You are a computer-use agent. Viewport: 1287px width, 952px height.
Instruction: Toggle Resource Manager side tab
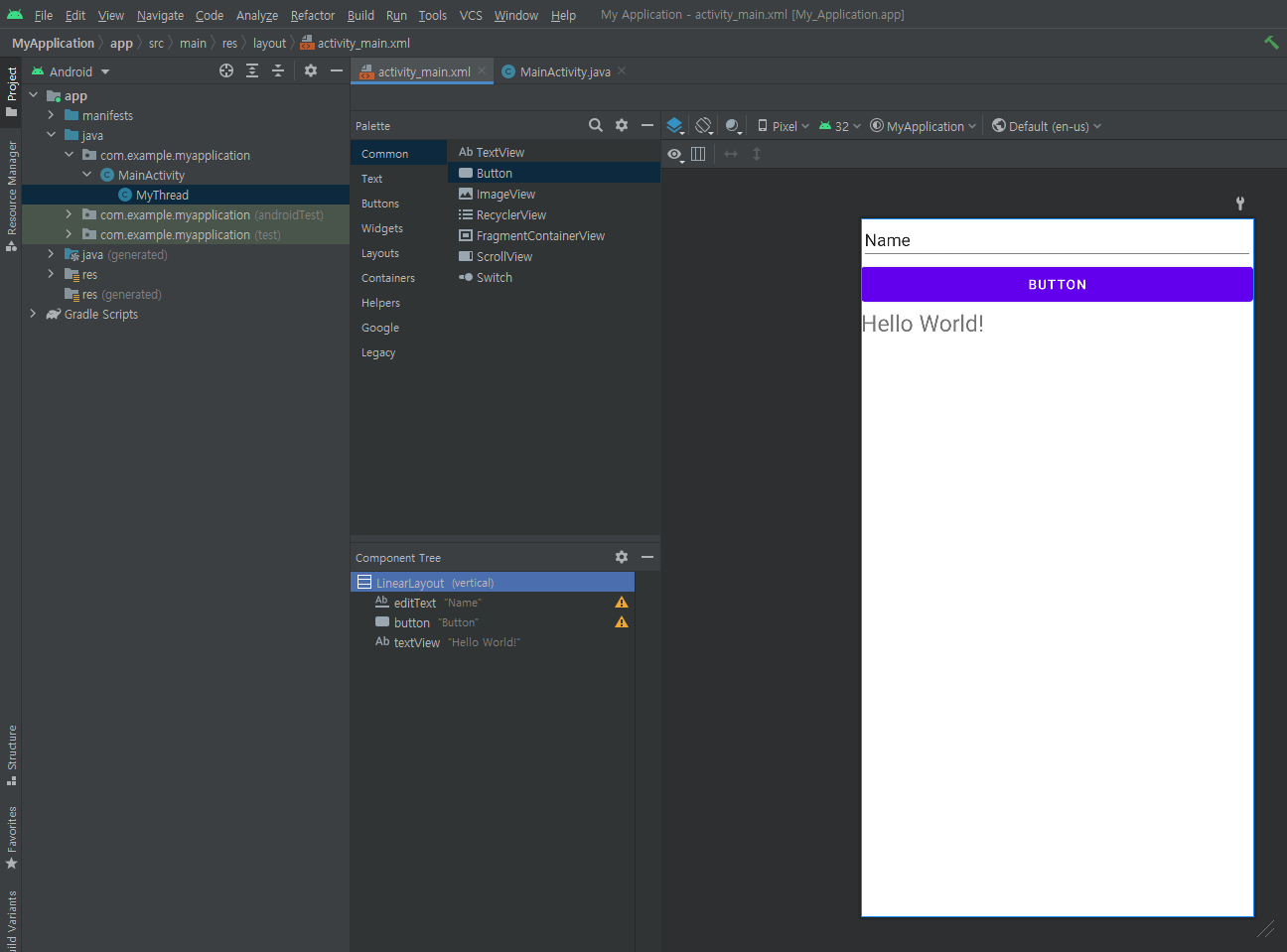coord(11,196)
